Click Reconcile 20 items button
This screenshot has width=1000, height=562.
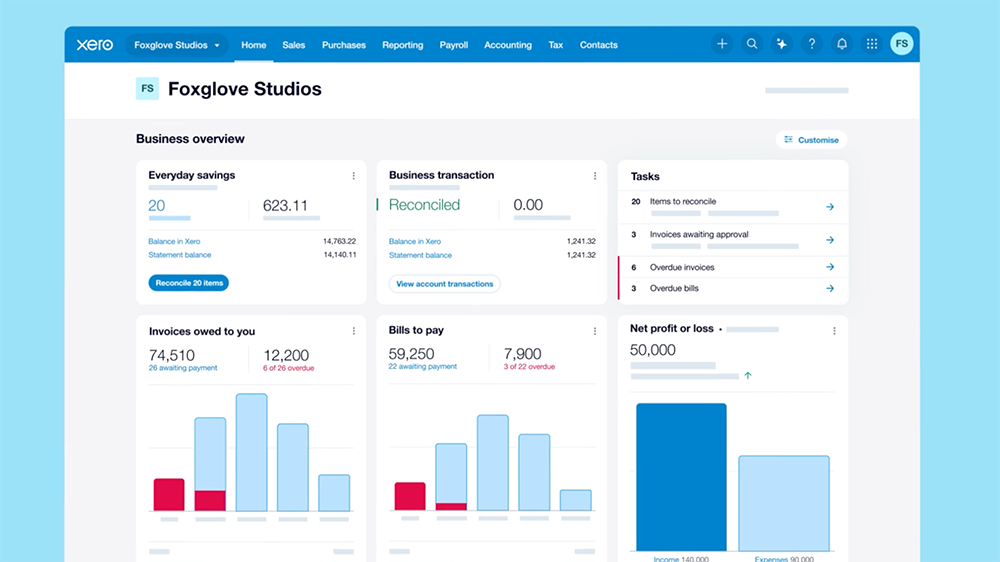(189, 283)
